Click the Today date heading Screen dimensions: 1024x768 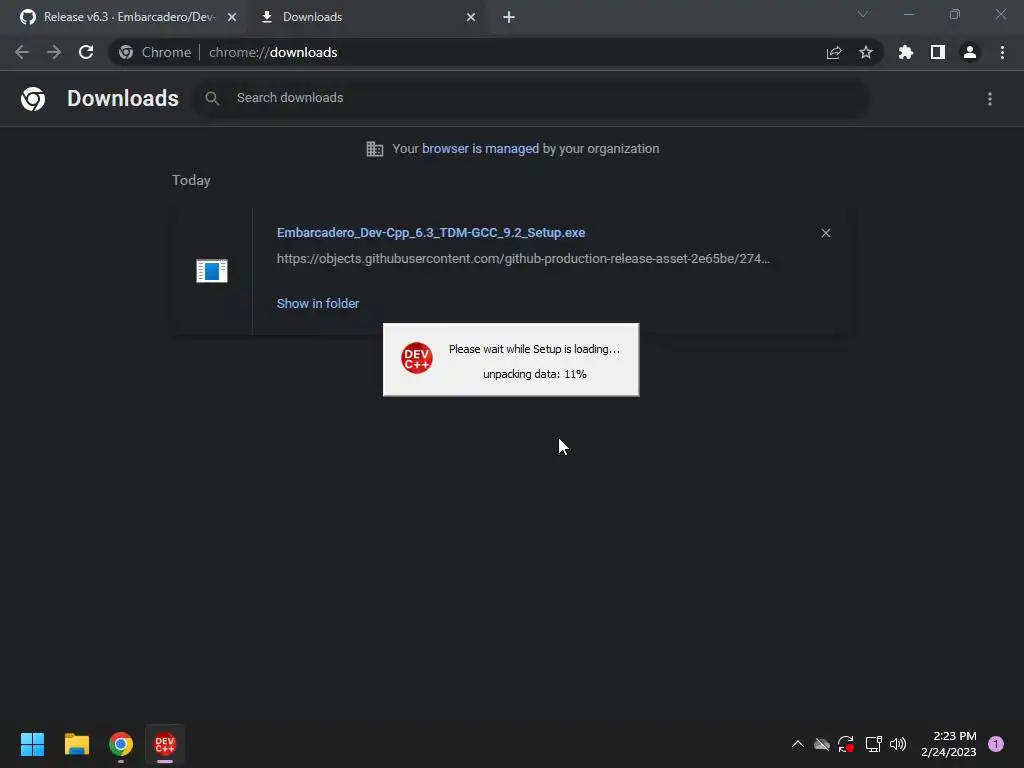(x=191, y=180)
